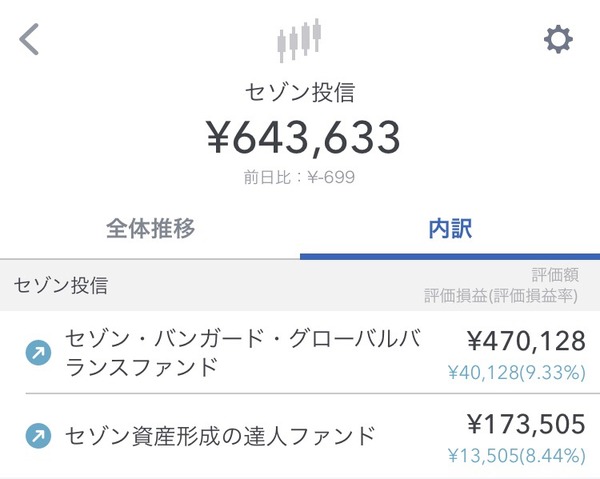
Task: Tap the back chevron arrow
Action: click(29, 39)
